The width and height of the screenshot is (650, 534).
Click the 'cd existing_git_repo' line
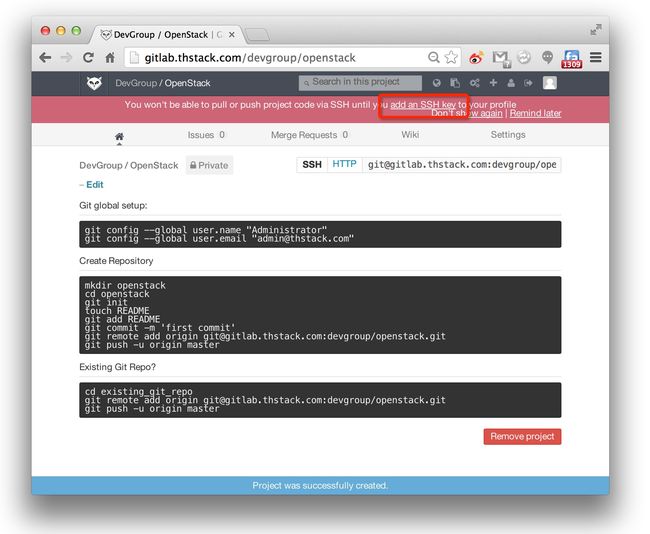coord(138,391)
